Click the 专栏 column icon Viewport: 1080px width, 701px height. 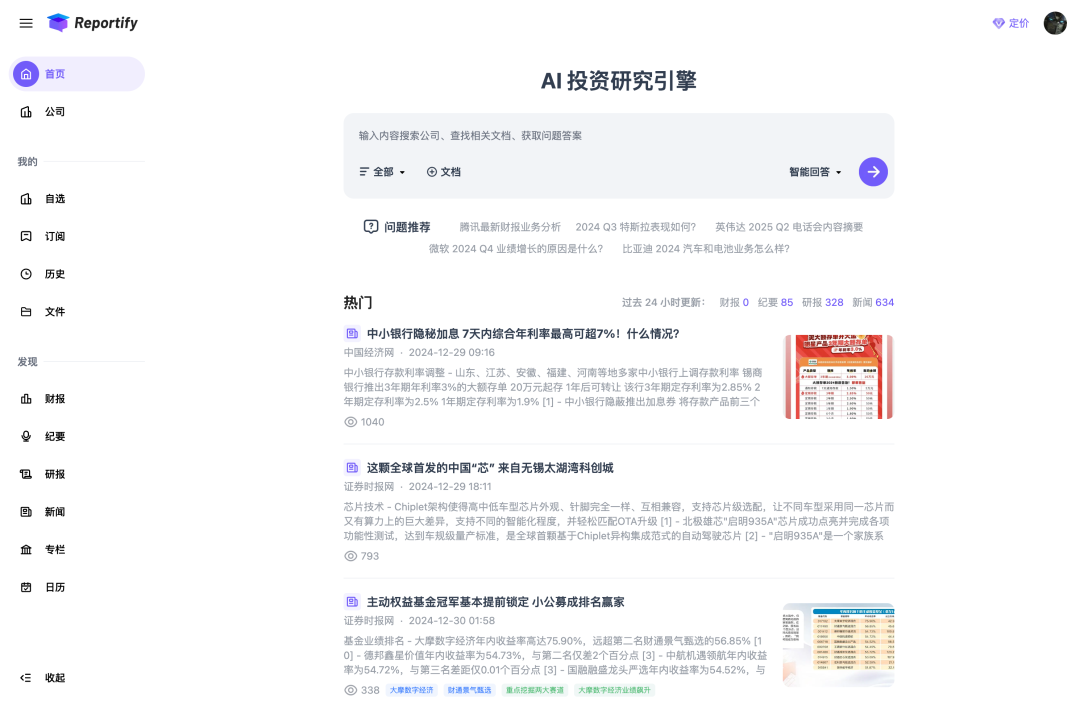(26, 550)
